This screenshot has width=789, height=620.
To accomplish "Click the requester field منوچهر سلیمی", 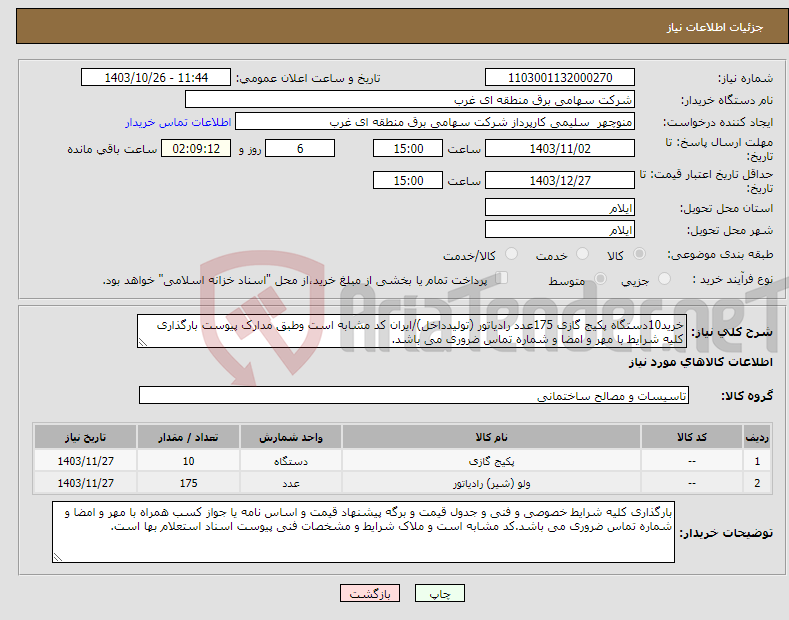I will point(435,122).
